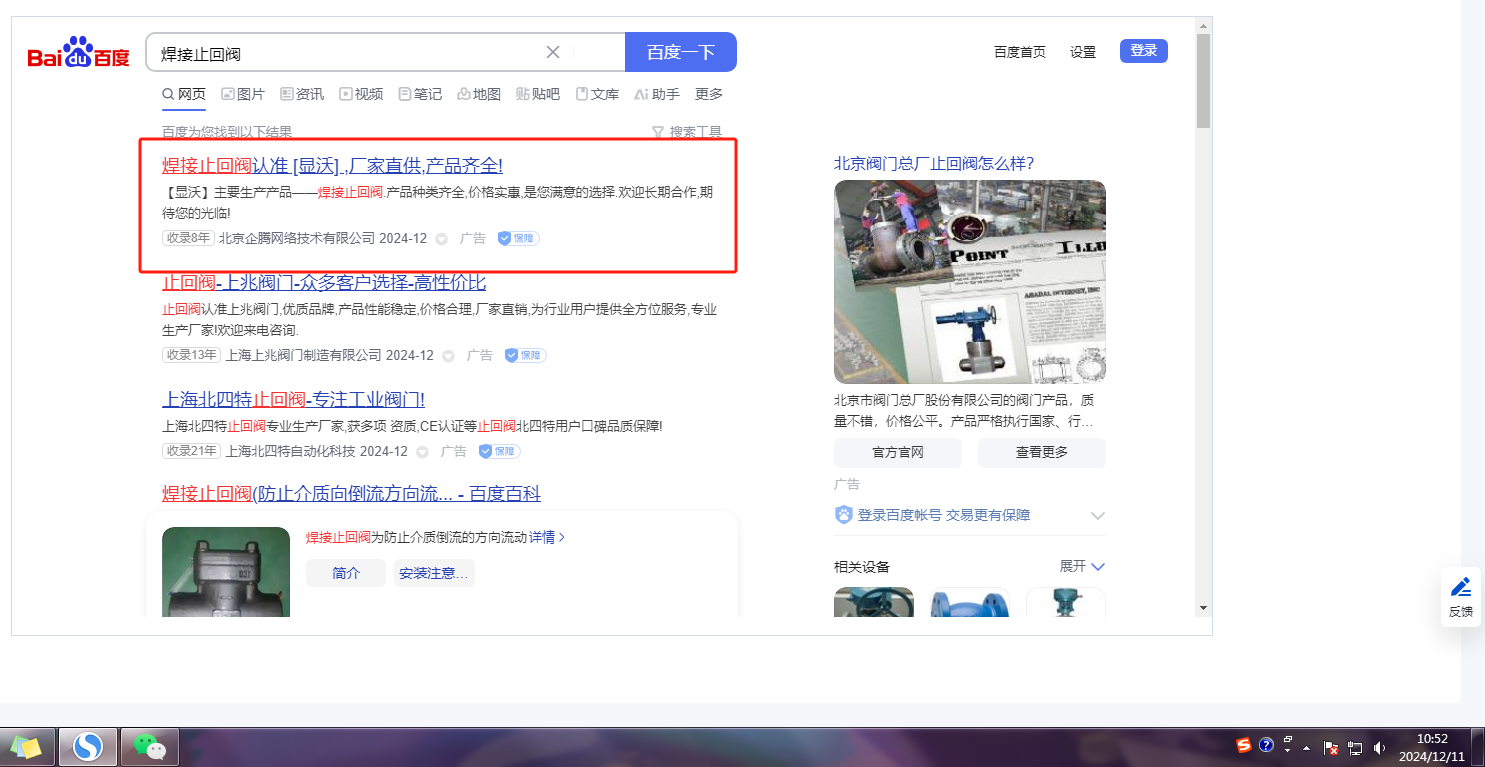
Task: Click the volume speaker tray icon
Action: (1379, 747)
